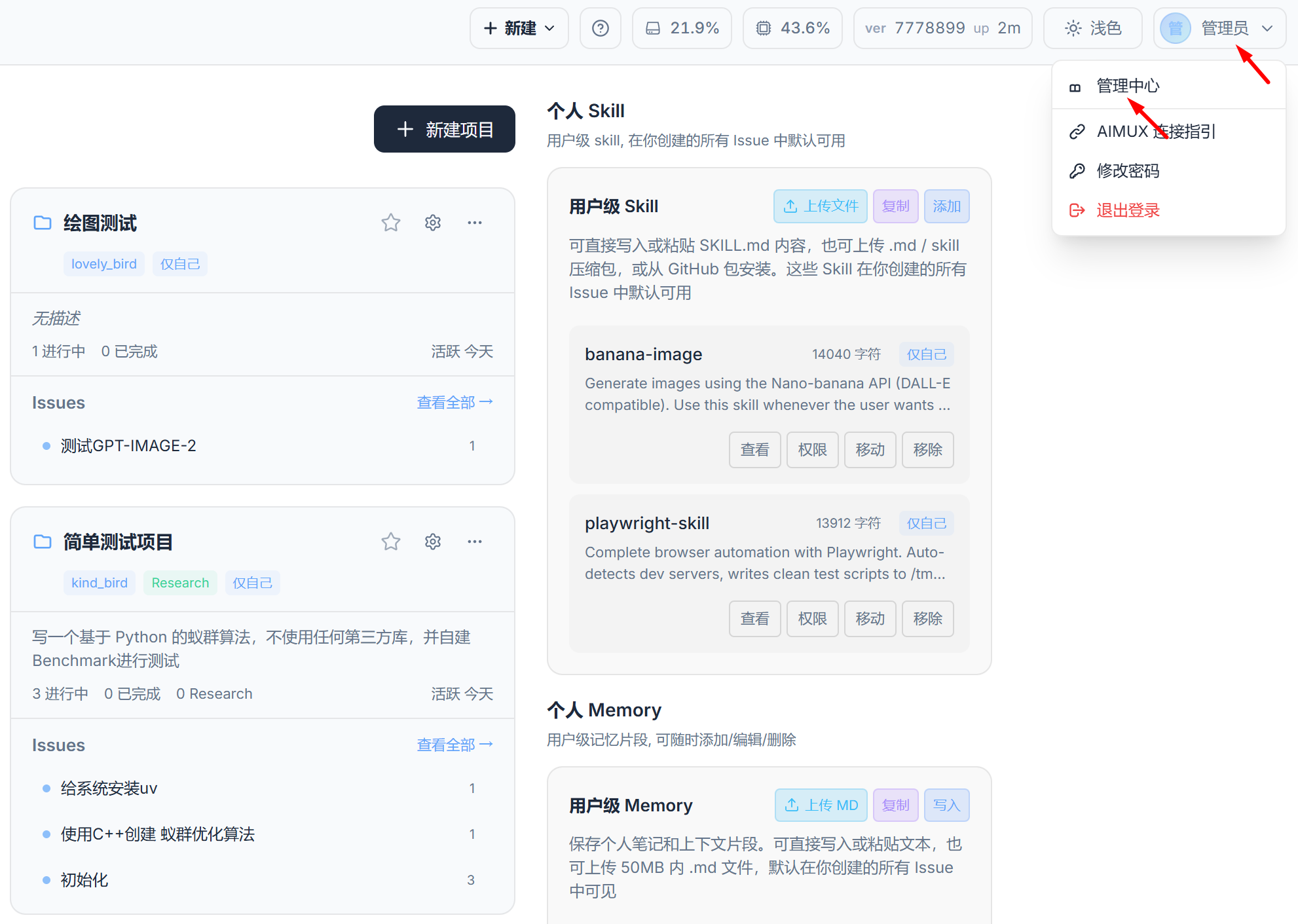Open more options menu for 绘图测试
Screen dimensions: 1298x924
click(475, 223)
